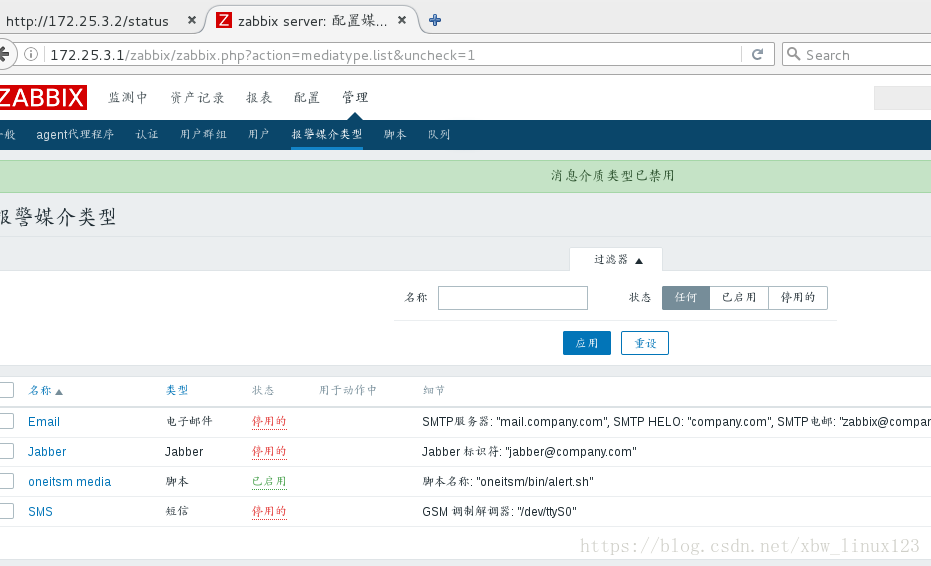Go to 用户 submenu
Screen dimensions: 931x566
[258, 134]
